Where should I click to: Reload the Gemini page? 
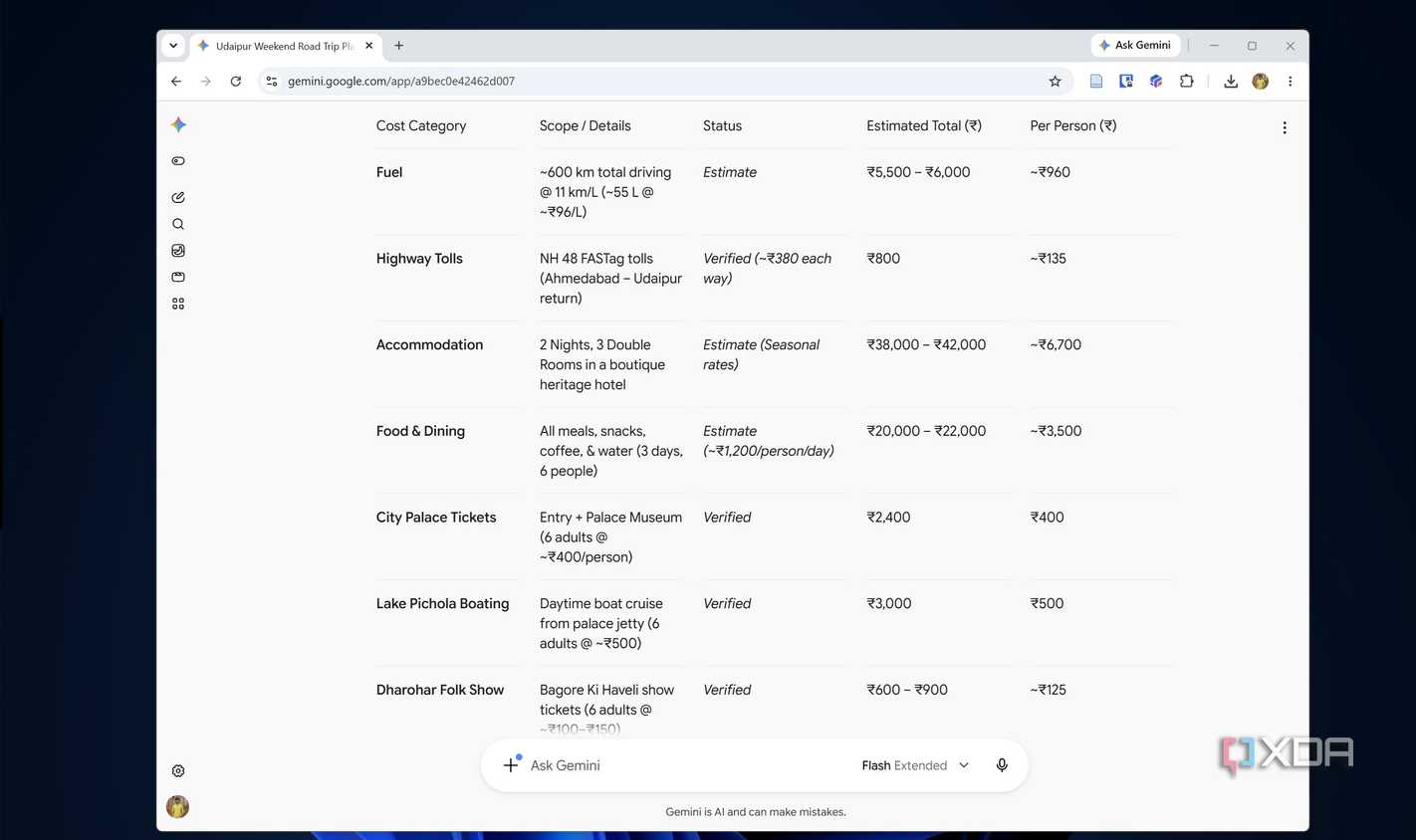[x=236, y=82]
